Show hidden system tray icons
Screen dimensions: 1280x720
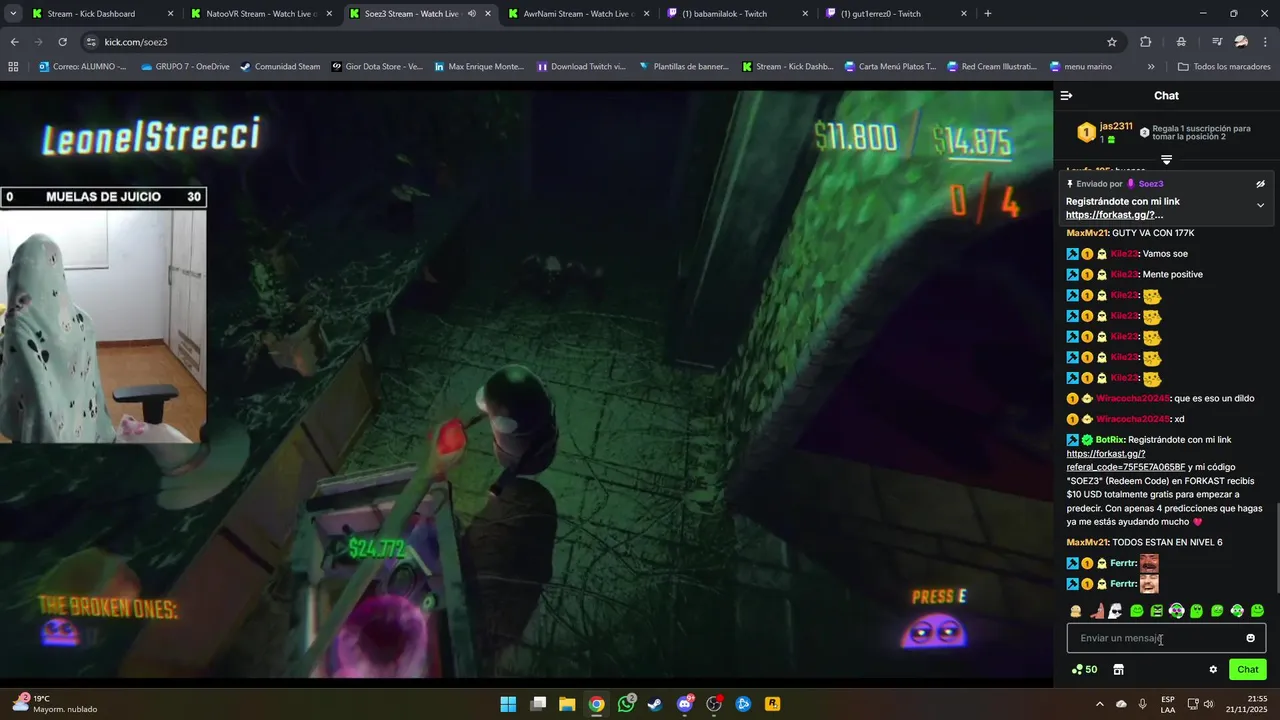[1100, 704]
